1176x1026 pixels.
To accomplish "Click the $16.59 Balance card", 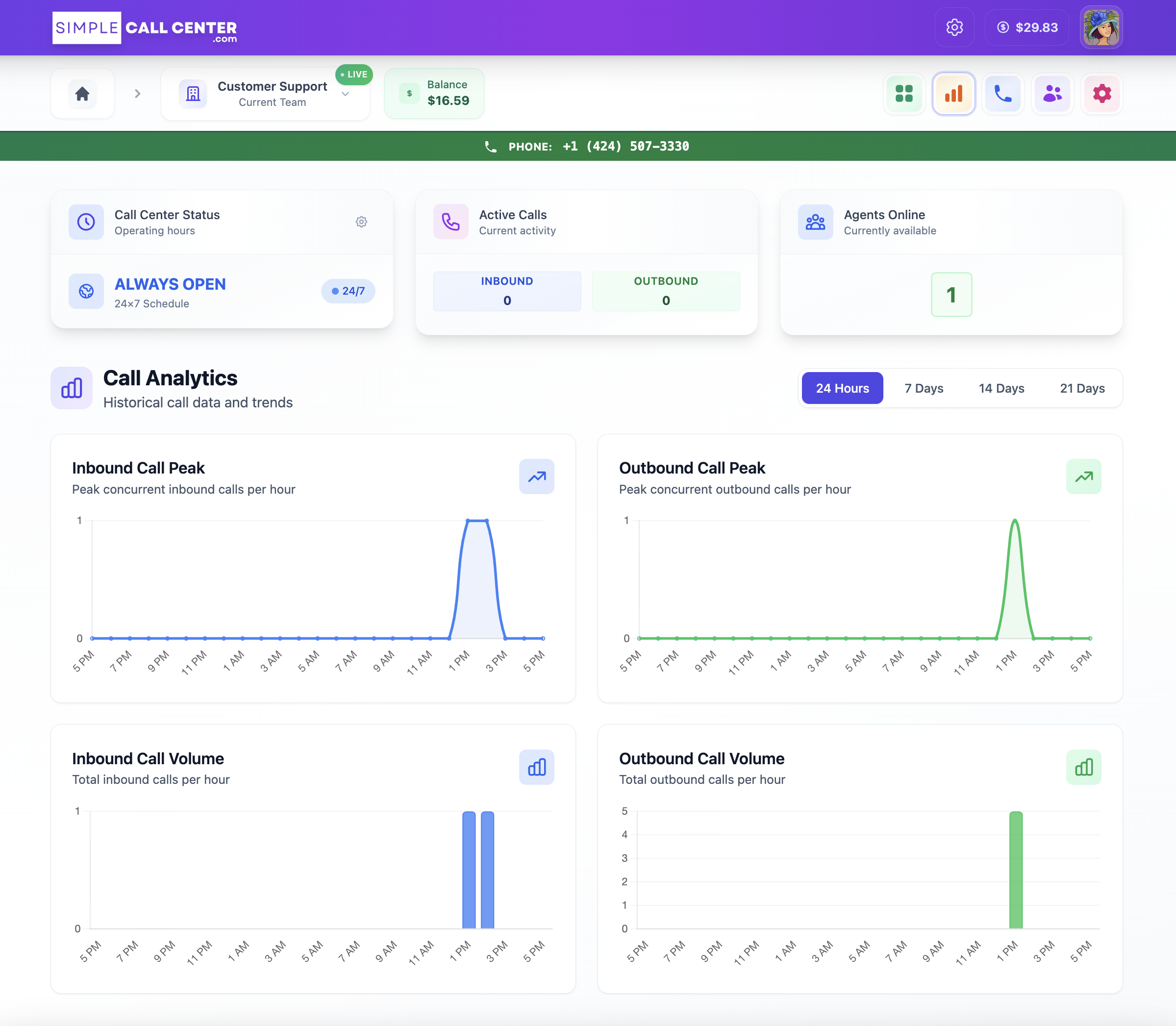I will (x=434, y=93).
